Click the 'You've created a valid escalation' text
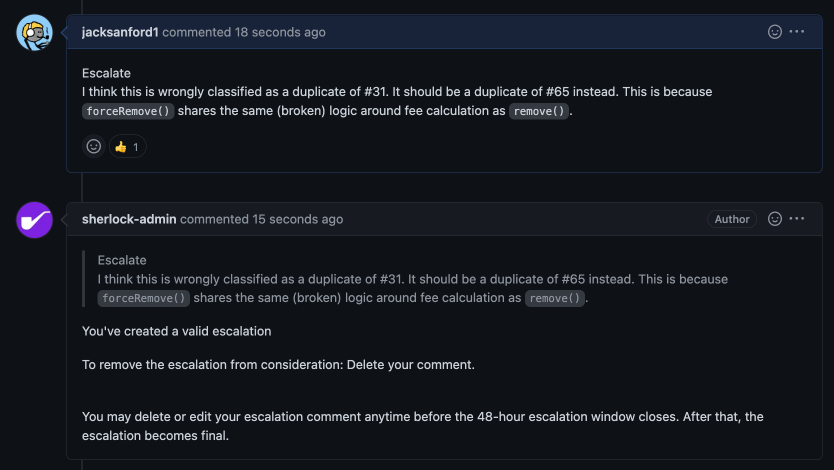This screenshot has height=470, width=834. pyautogui.click(x=177, y=331)
